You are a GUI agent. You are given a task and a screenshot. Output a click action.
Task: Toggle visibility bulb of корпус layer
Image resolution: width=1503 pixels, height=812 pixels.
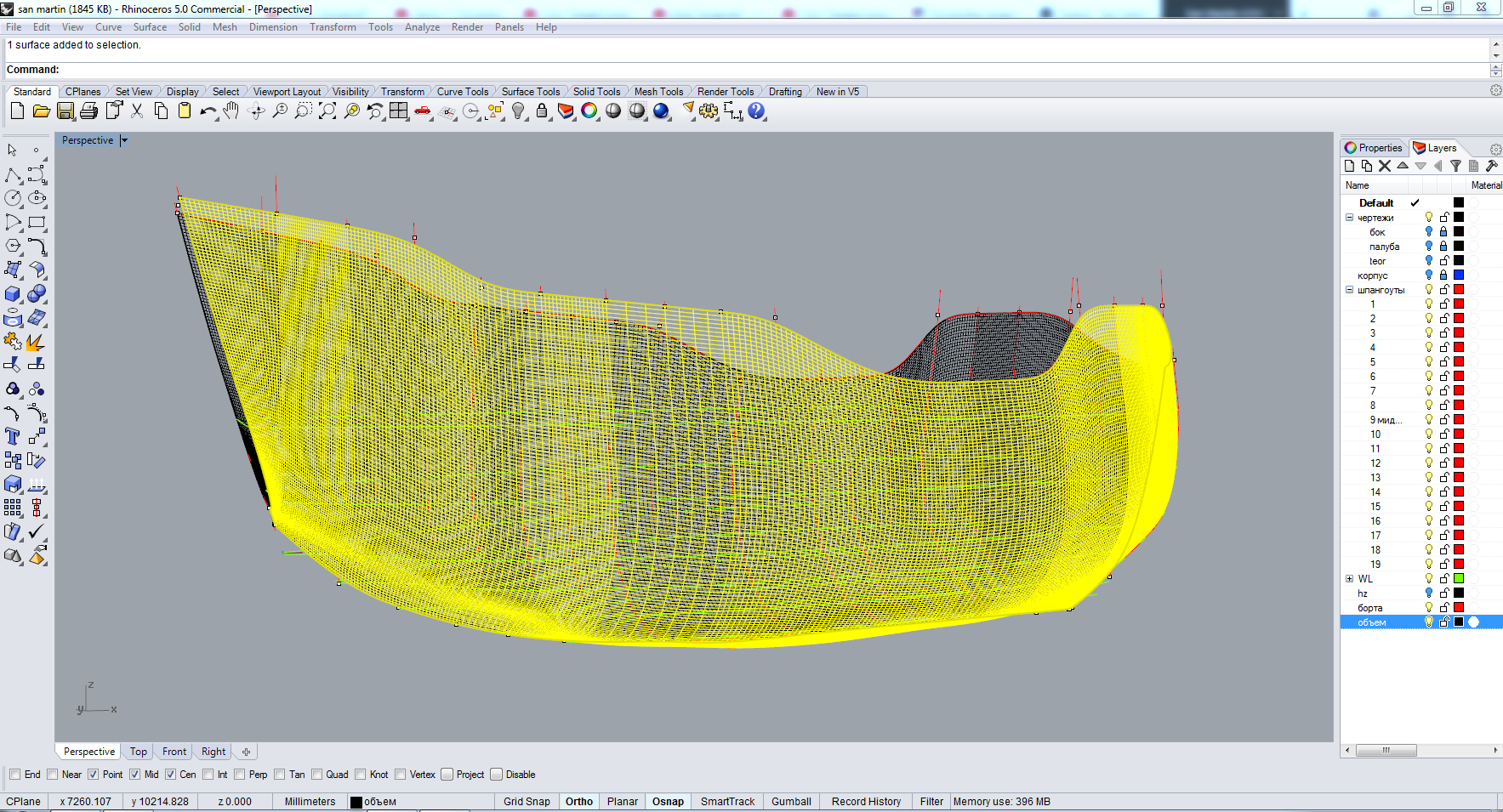point(1429,275)
